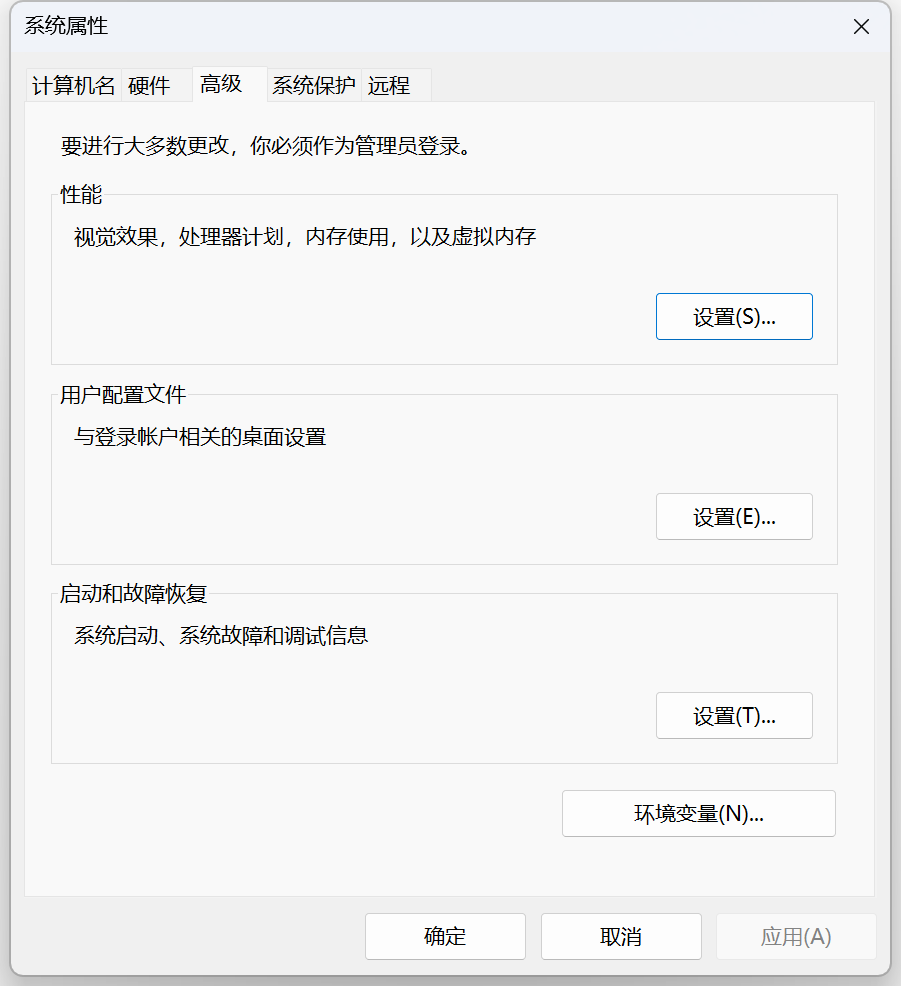This screenshot has width=901, height=986.
Task: Select the 高级 tab
Action: click(221, 84)
